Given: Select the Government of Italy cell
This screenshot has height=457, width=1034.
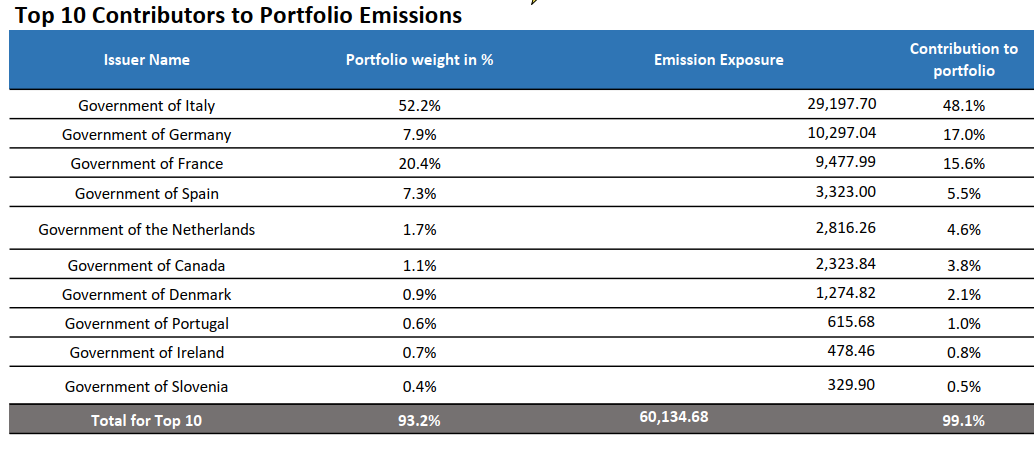Looking at the screenshot, I should (x=146, y=105).
